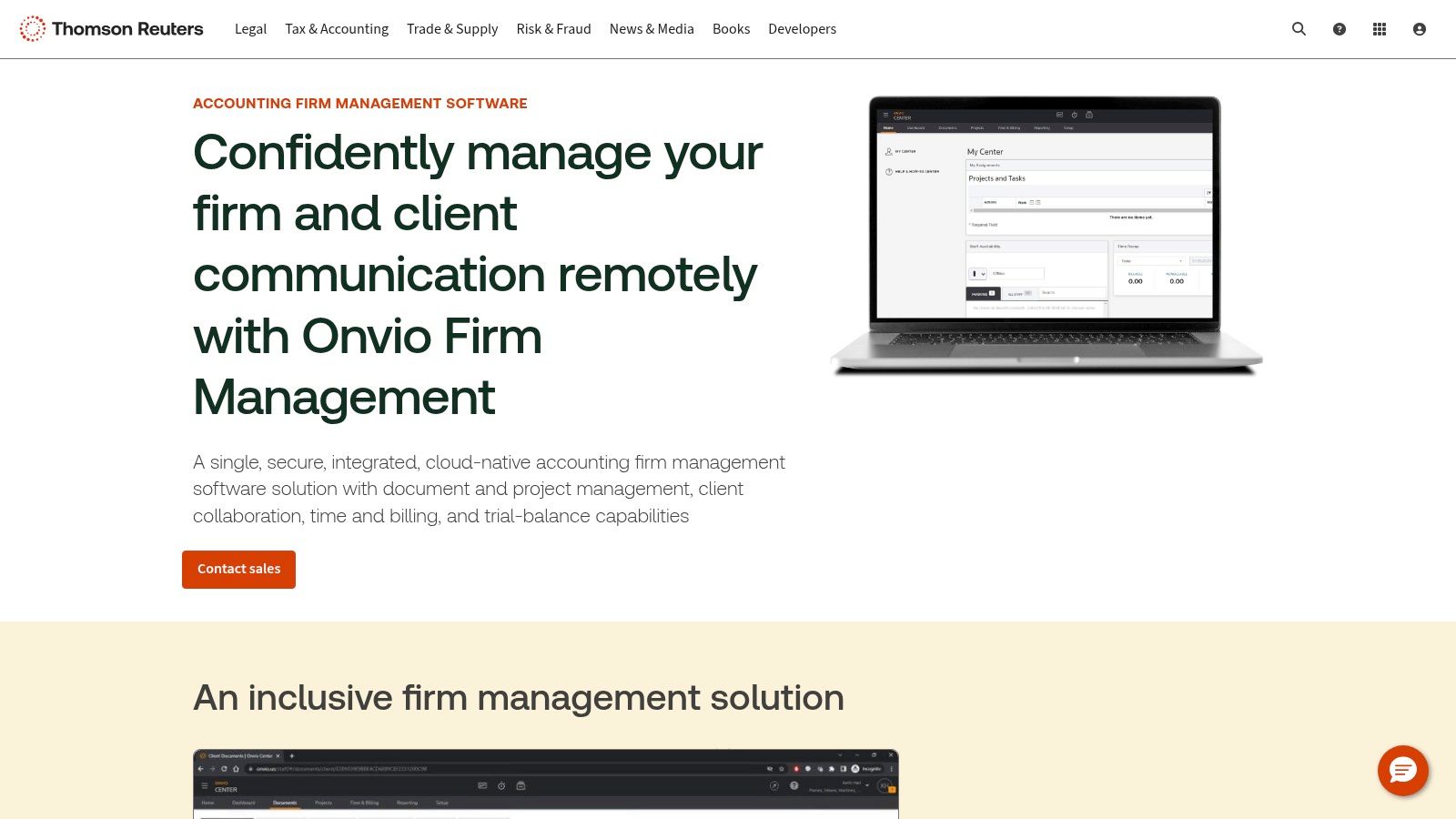Select News & Media in navigation
This screenshot has height=819, width=1456.
click(652, 29)
